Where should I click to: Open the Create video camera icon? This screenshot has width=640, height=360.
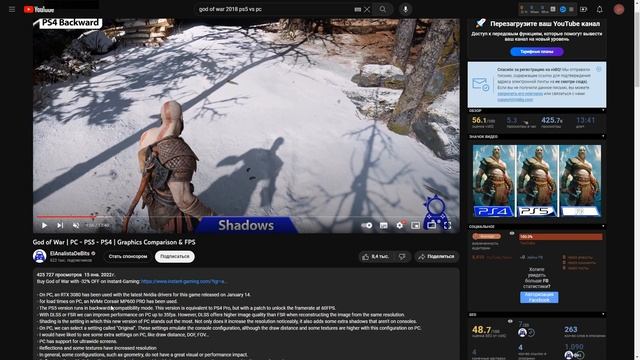(583, 9)
